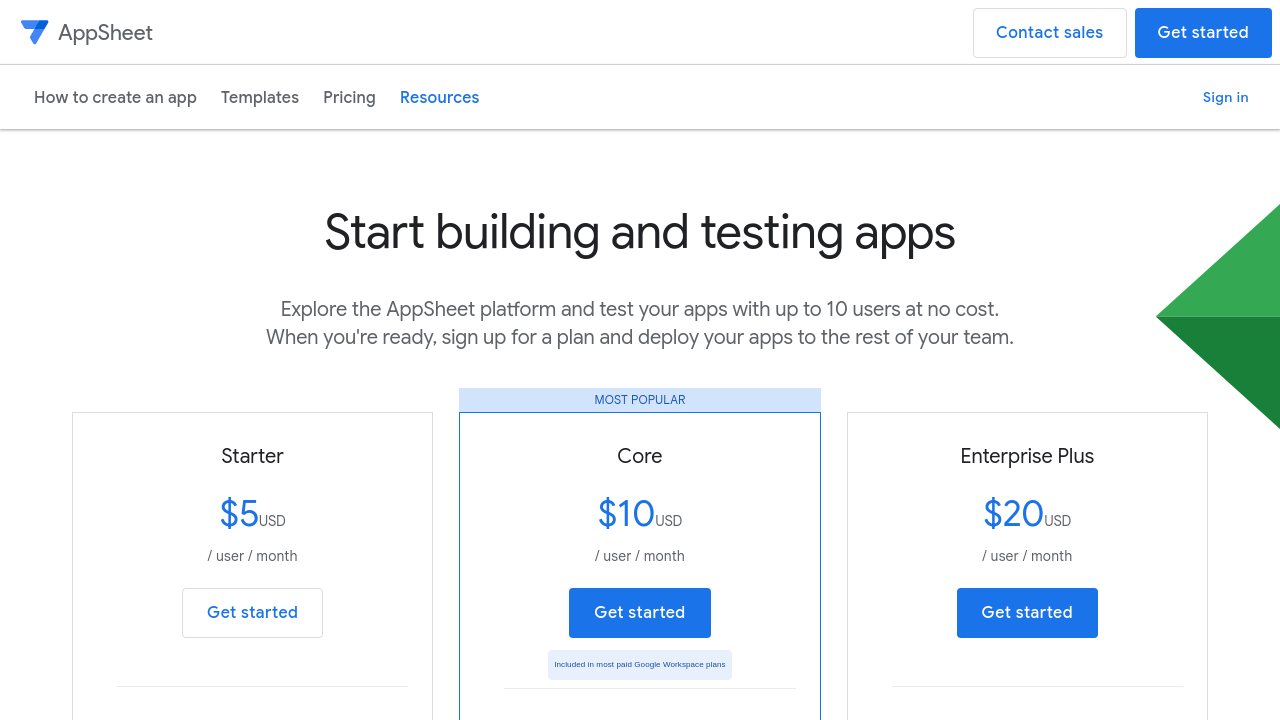
Task: Go to the Templates nav item
Action: 260,97
